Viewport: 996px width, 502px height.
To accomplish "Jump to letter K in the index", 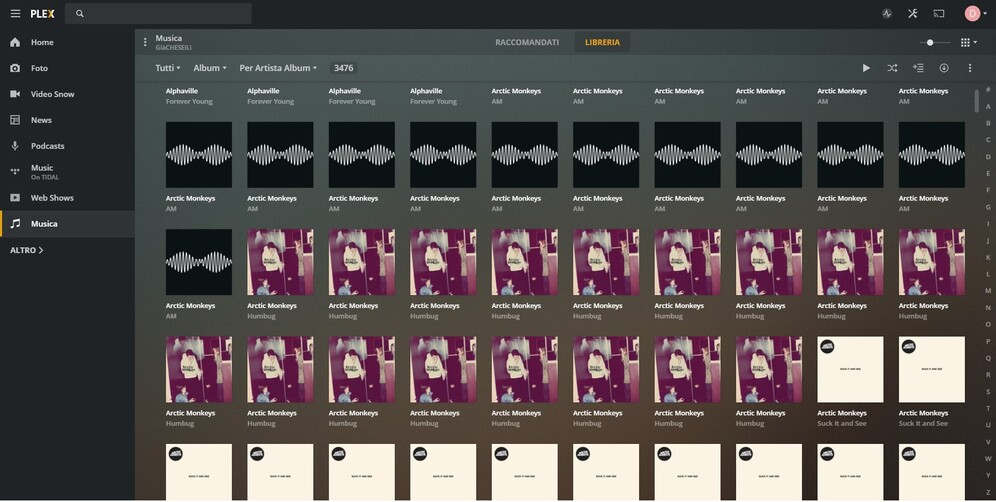I will pos(988,257).
